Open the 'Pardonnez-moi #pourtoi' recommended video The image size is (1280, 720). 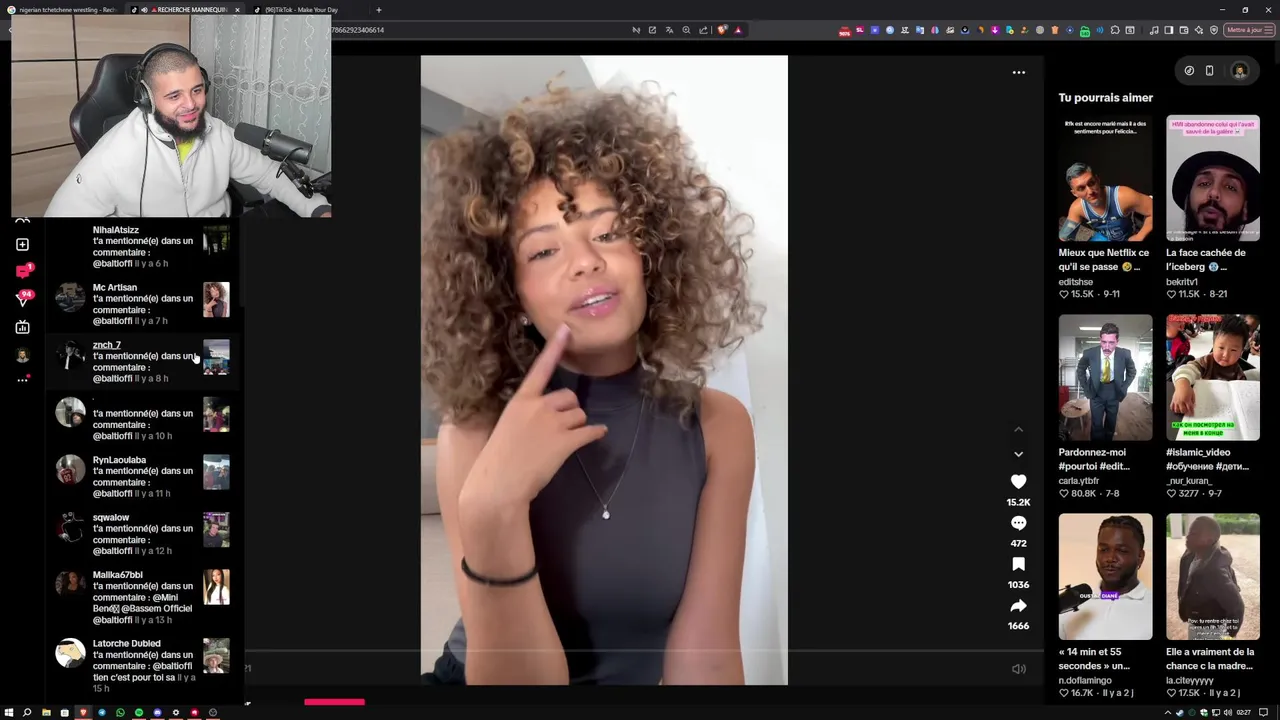pos(1105,377)
